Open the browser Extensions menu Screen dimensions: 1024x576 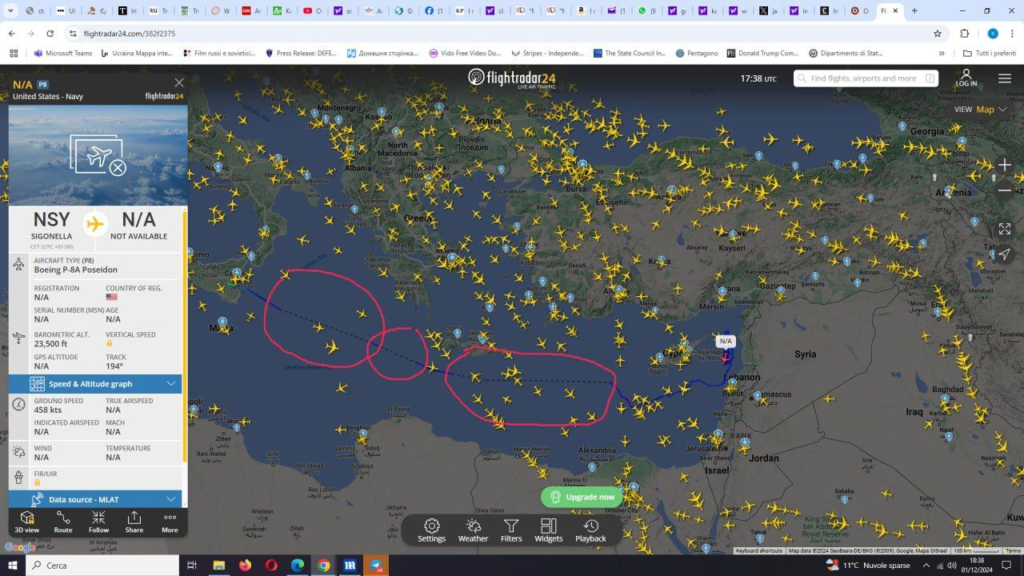[965, 33]
